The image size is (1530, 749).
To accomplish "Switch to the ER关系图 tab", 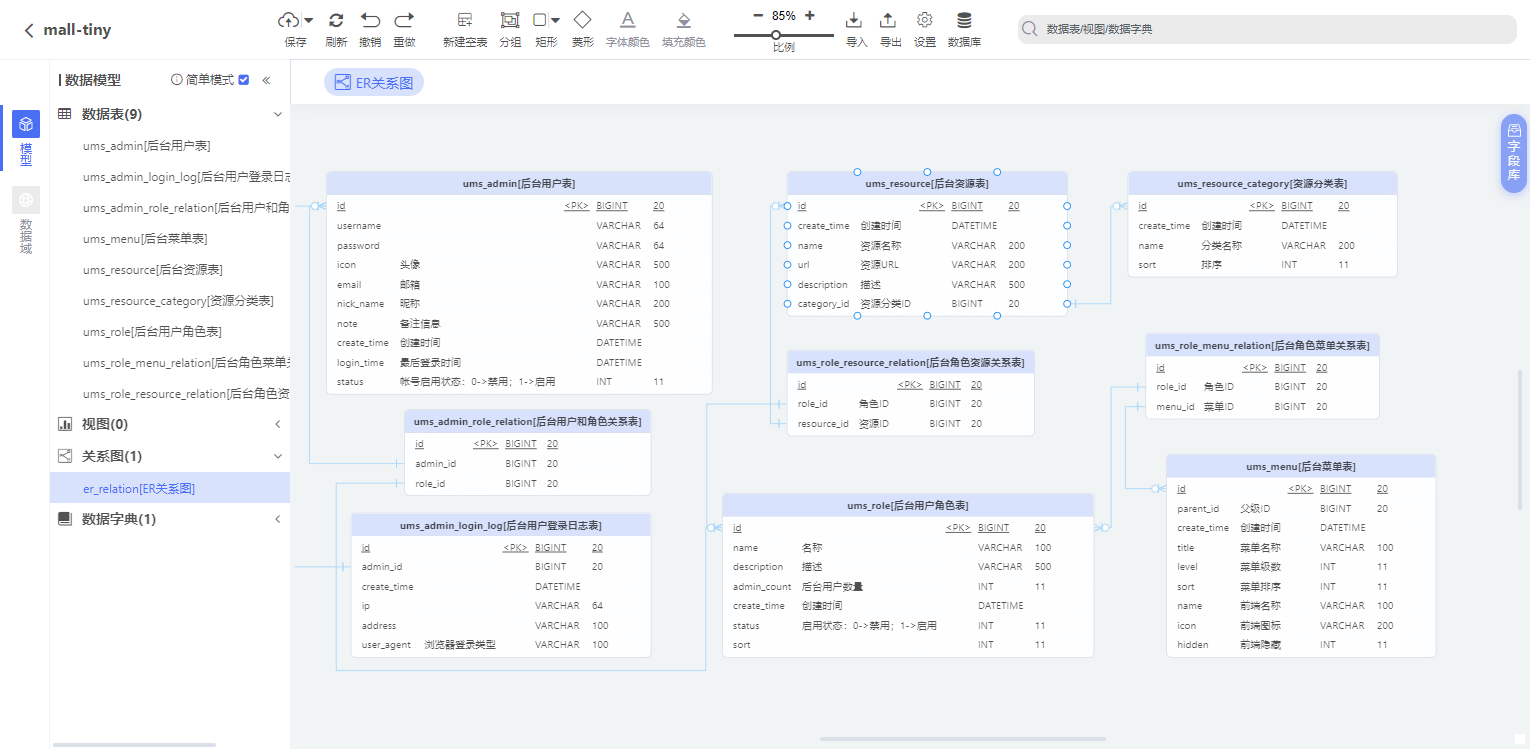I will pyautogui.click(x=374, y=83).
